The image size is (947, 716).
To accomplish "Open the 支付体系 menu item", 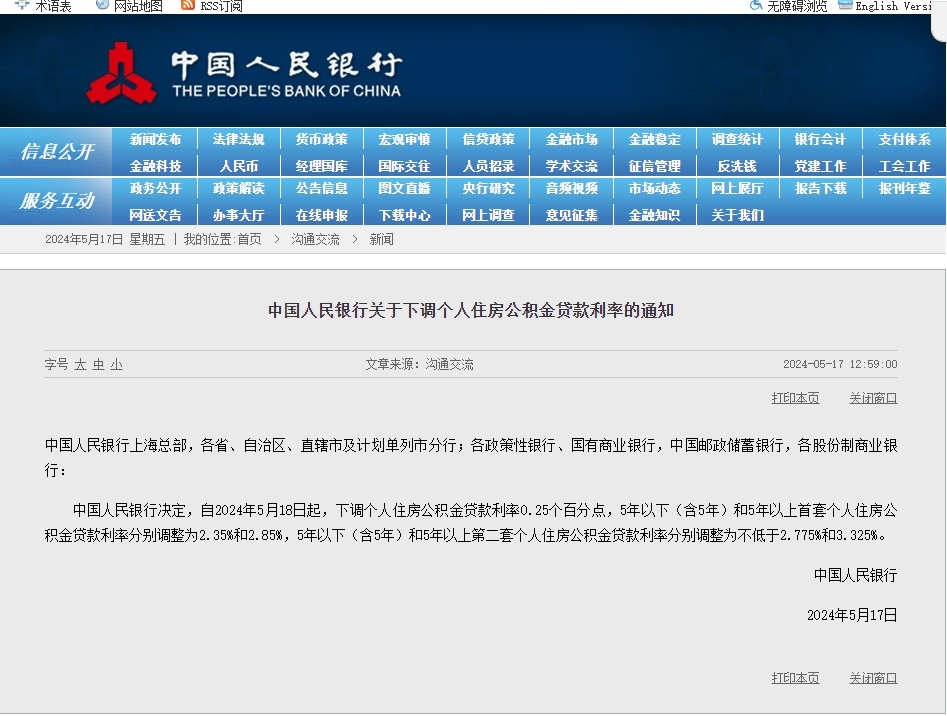I will [x=904, y=139].
